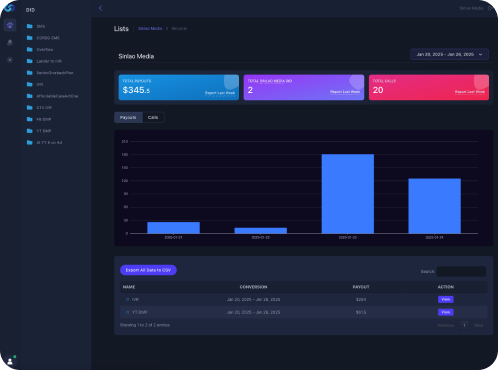Open the Home icon in the left rail
The height and width of the screenshot is (370, 498).
[x=10, y=25]
